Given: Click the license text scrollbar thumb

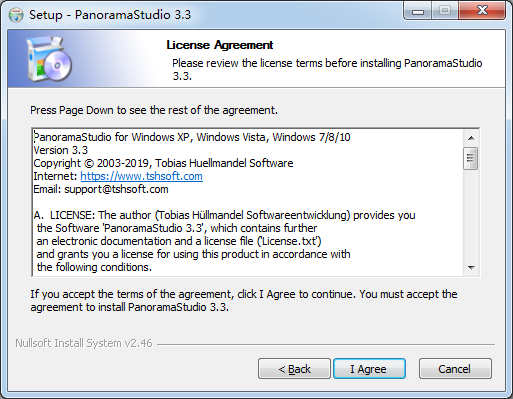Looking at the screenshot, I should point(471,158).
